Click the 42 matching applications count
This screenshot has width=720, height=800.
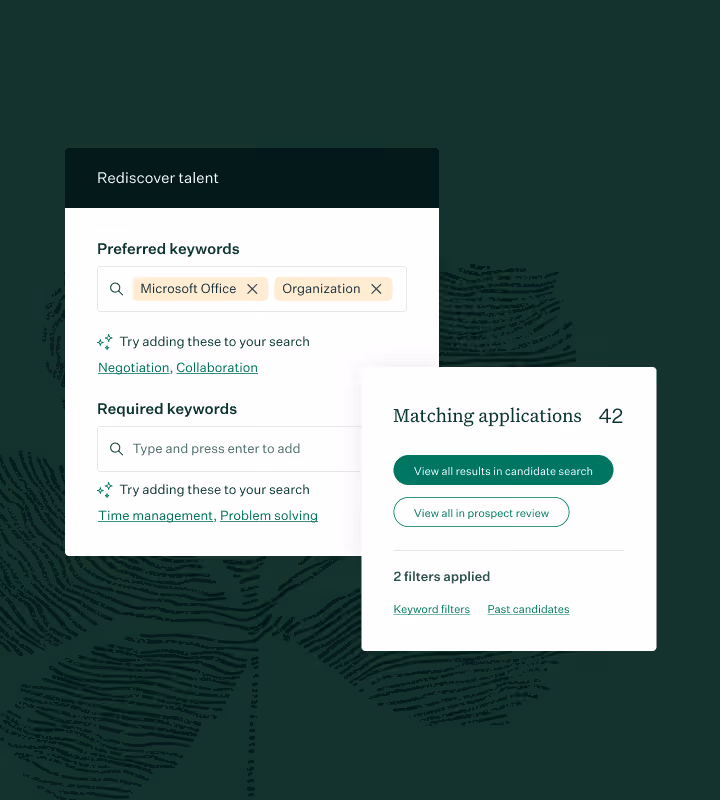[611, 416]
